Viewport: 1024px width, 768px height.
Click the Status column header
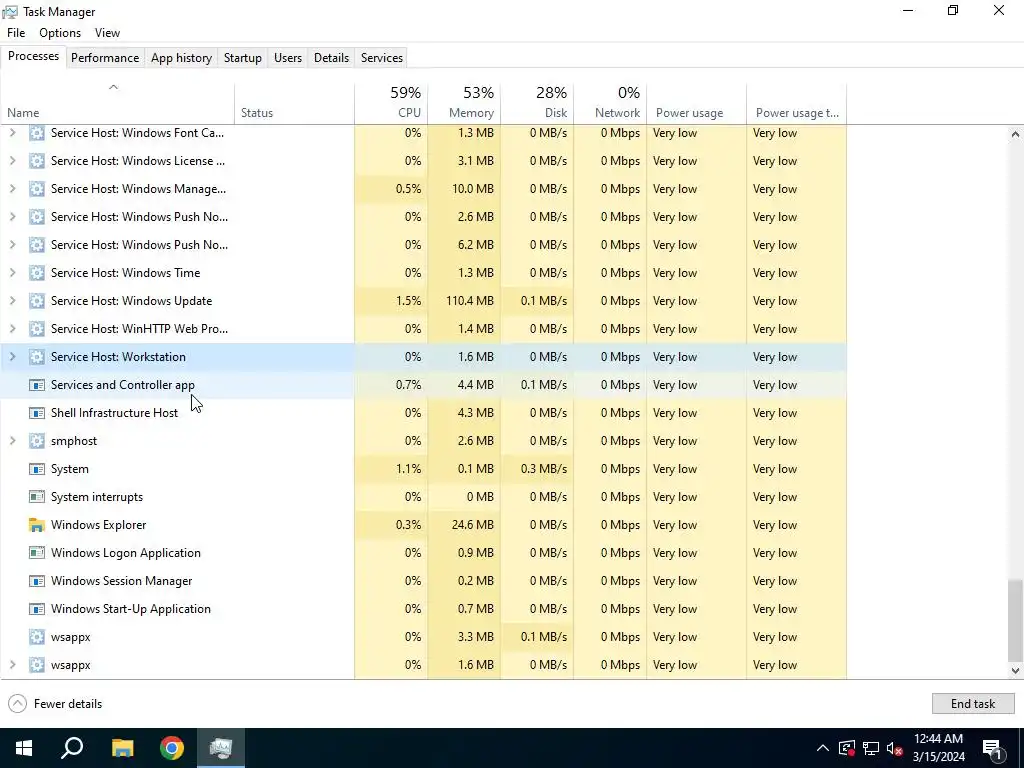295,103
